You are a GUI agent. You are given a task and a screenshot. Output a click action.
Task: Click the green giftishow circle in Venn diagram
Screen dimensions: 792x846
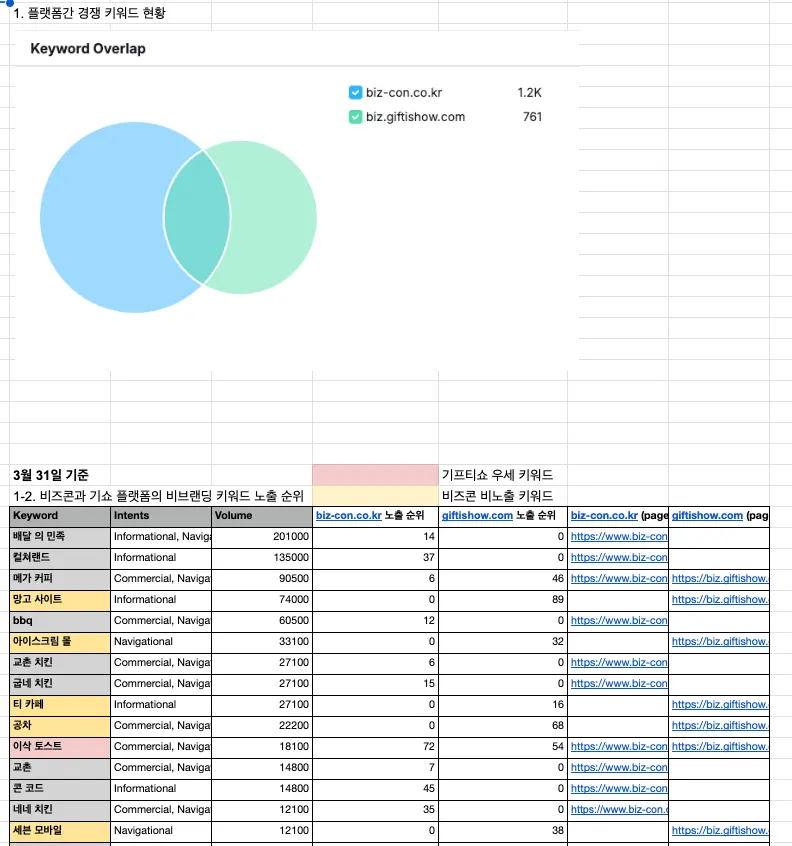pyautogui.click(x=272, y=217)
